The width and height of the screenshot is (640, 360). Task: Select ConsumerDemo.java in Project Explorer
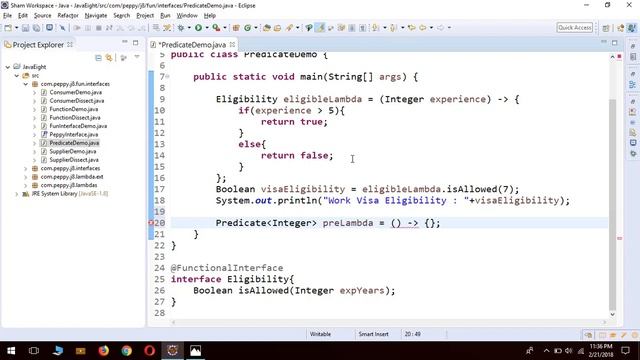click(x=76, y=92)
